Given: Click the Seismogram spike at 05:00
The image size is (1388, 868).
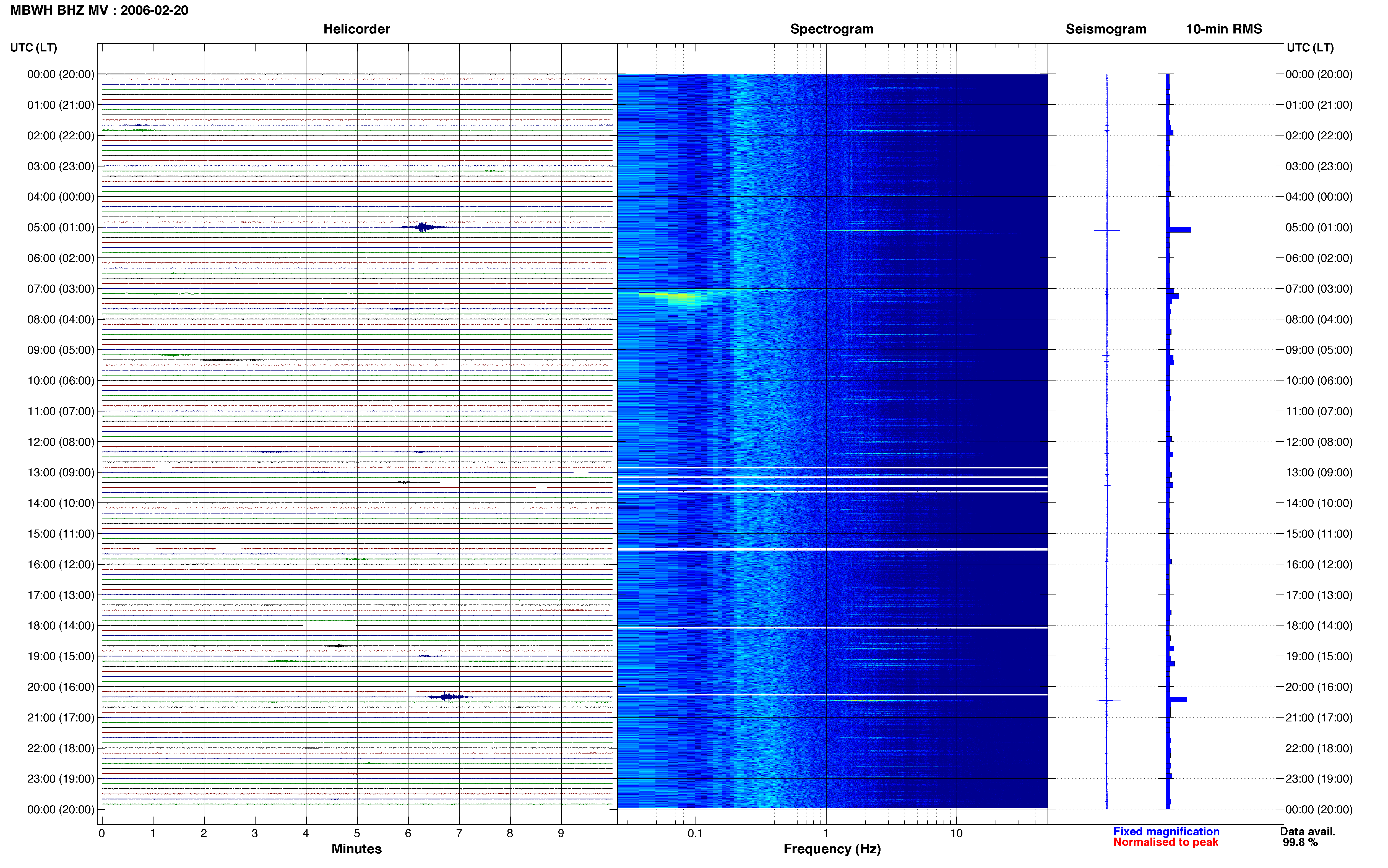Looking at the screenshot, I should click(x=1107, y=230).
